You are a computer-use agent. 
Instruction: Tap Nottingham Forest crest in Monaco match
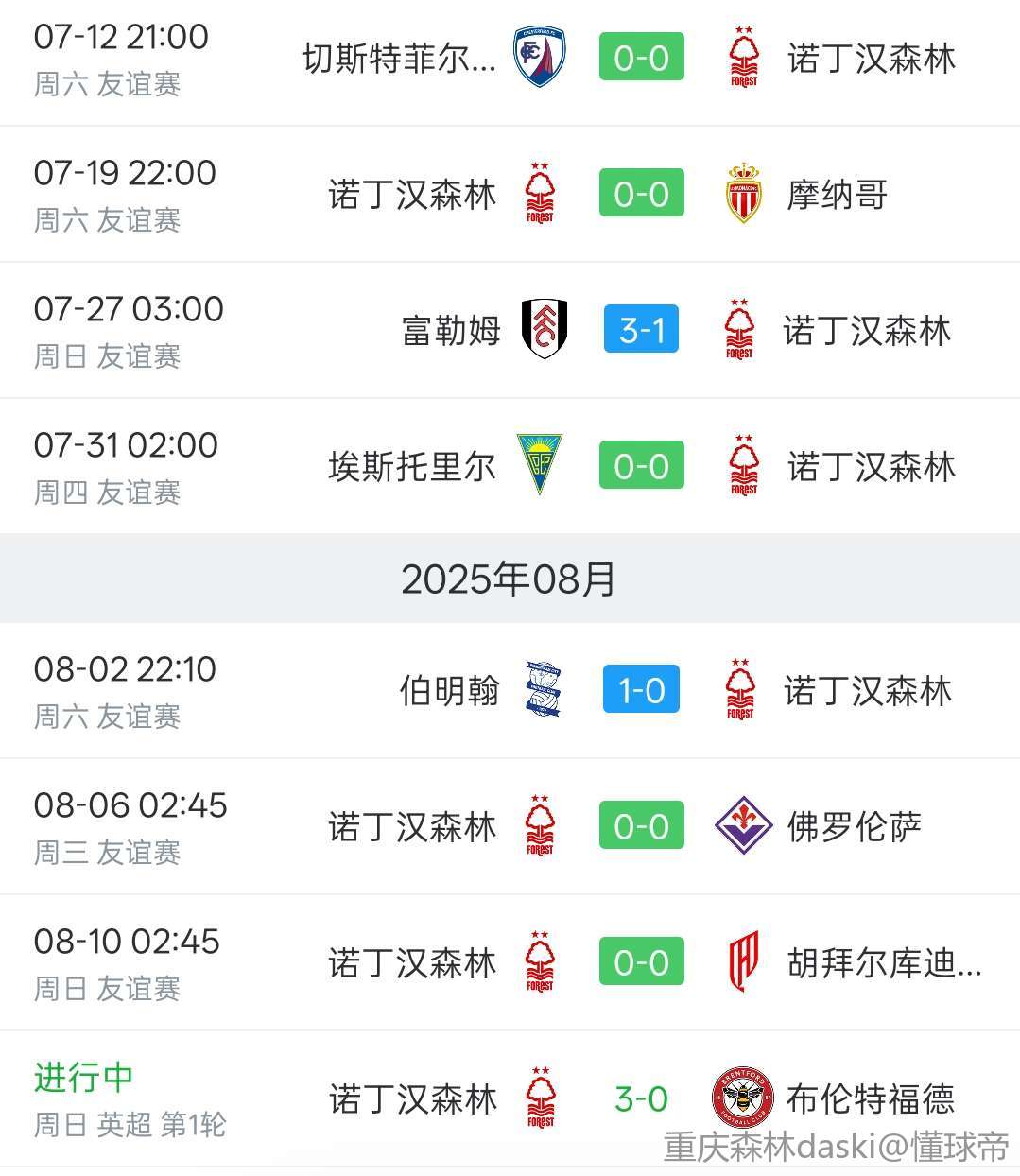[x=540, y=194]
